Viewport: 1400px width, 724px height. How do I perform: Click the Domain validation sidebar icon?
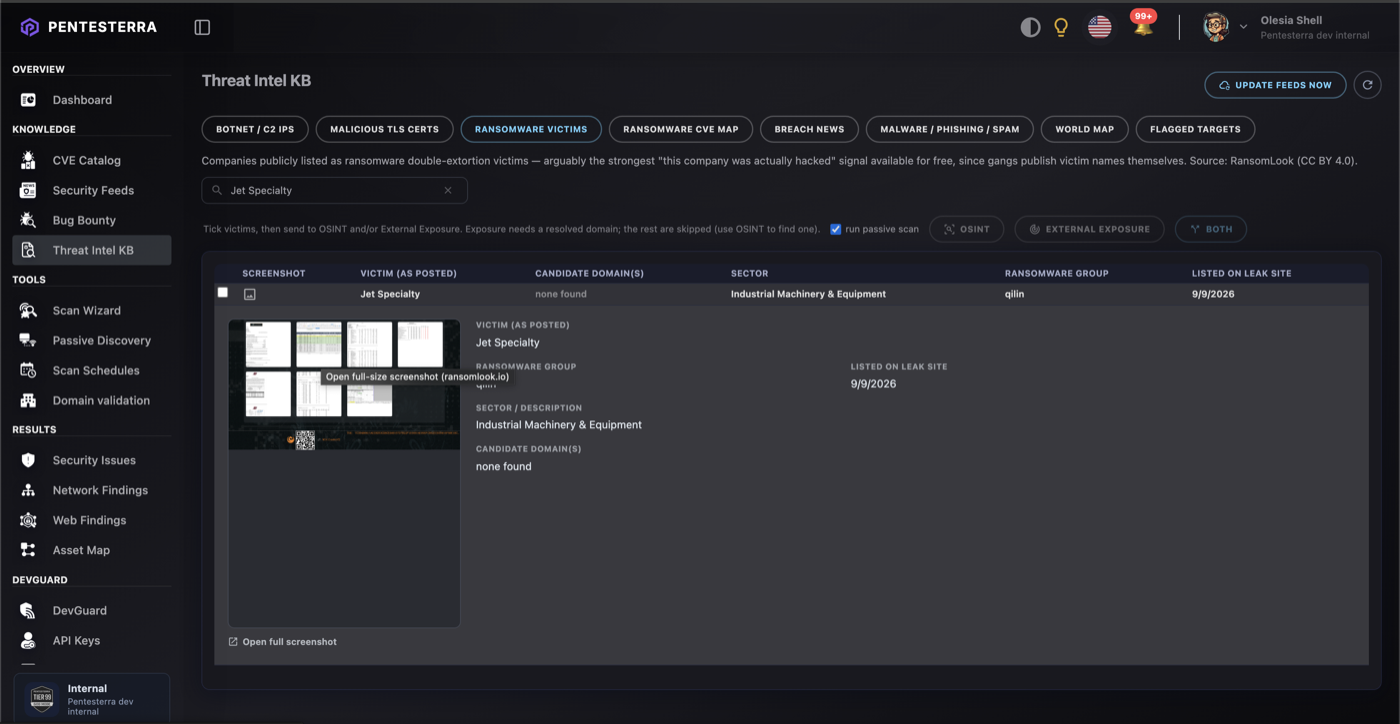pos(29,400)
